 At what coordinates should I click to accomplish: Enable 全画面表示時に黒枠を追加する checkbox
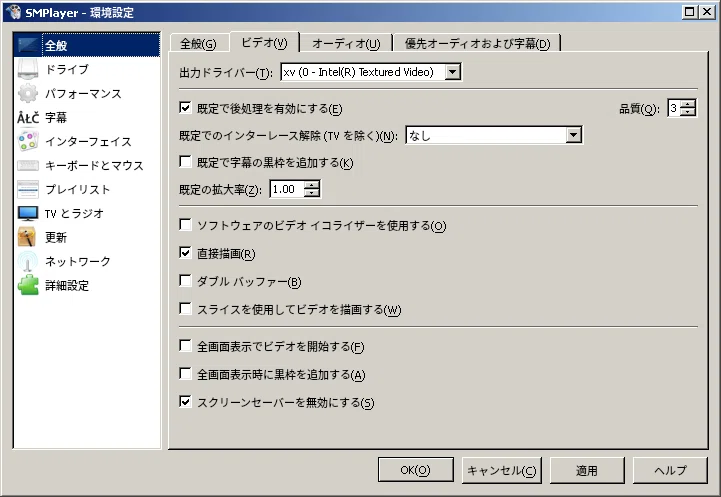pyautogui.click(x=185, y=373)
